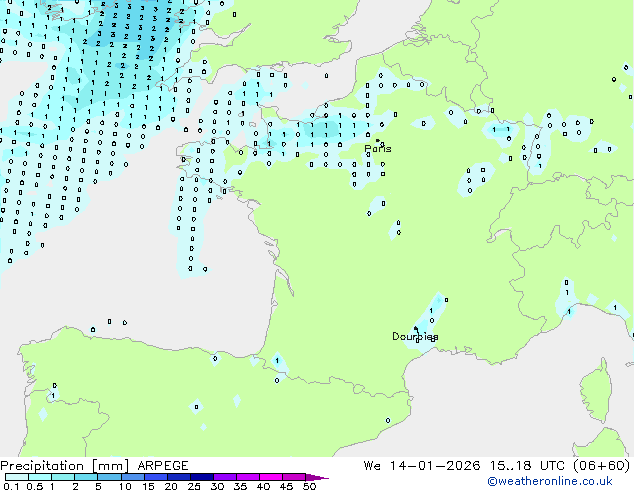Click the '15..18 UTC' time range text
Screen dimensions: 634x490
coord(528,466)
